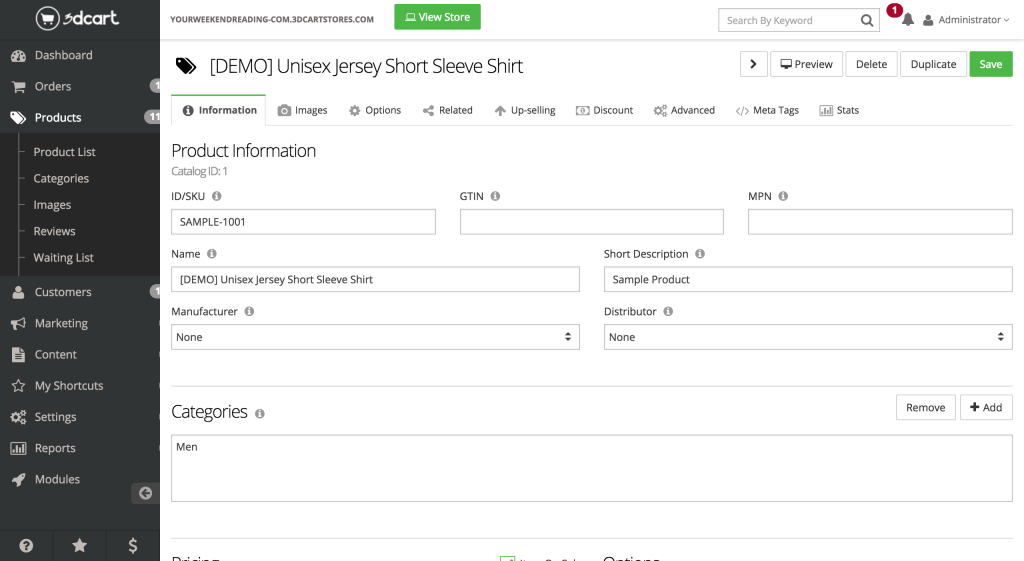The width and height of the screenshot is (1024, 561).
Task: Open Product List in sidebar
Action: [x=65, y=152]
